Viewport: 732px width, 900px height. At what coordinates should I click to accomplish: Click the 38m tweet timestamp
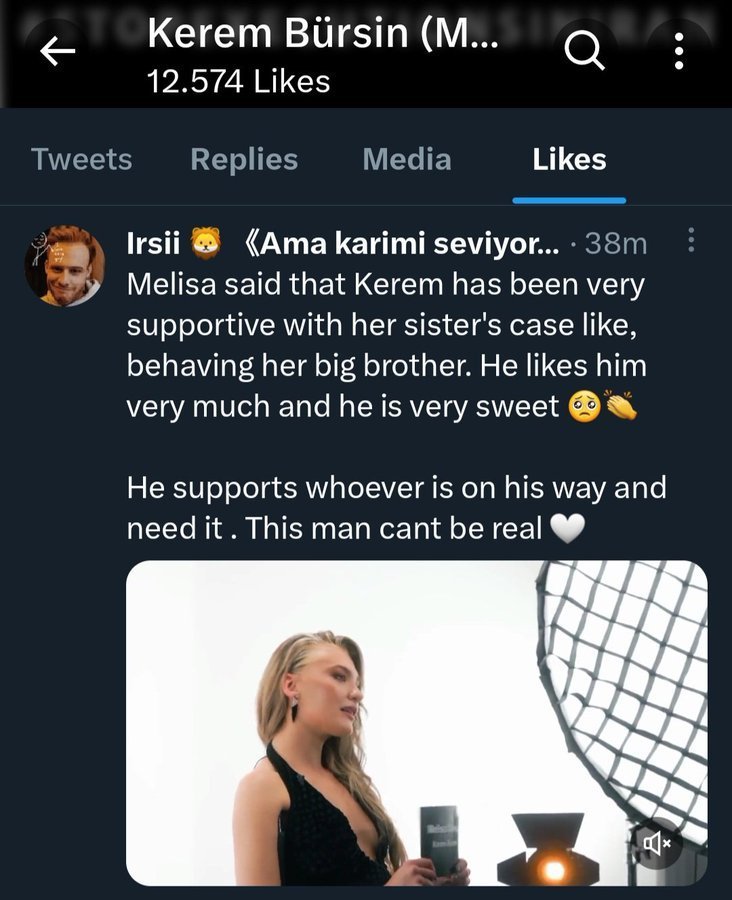pos(615,243)
